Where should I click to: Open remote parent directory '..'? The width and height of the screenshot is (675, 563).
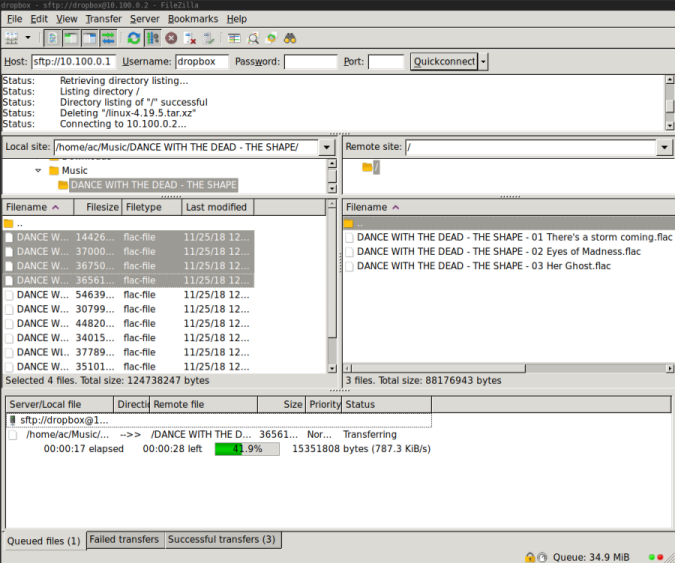coord(509,223)
